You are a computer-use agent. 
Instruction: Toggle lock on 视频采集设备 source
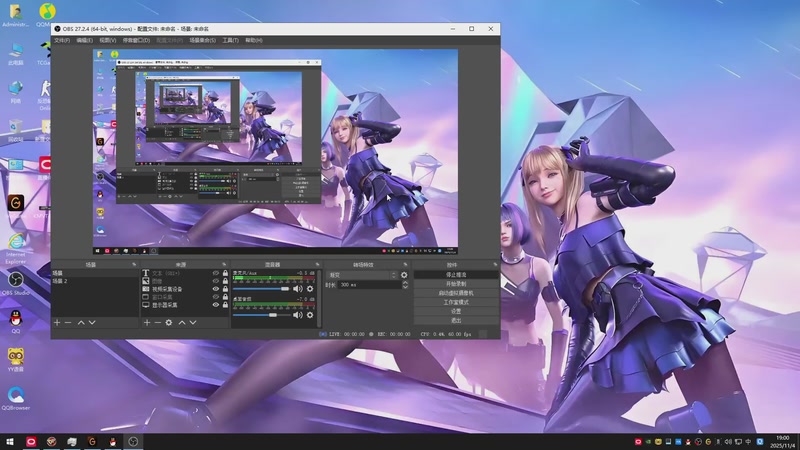pos(225,289)
